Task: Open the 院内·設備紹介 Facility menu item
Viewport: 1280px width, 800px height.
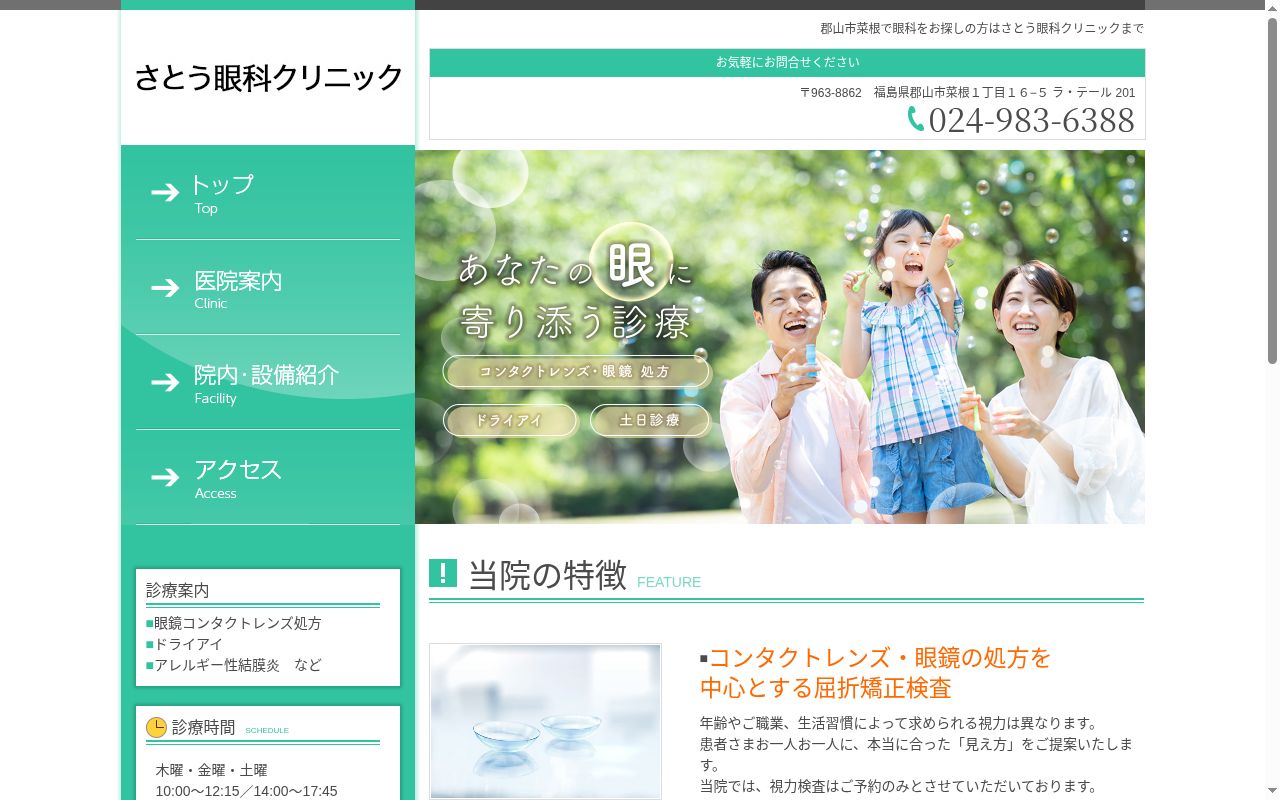Action: 268,383
